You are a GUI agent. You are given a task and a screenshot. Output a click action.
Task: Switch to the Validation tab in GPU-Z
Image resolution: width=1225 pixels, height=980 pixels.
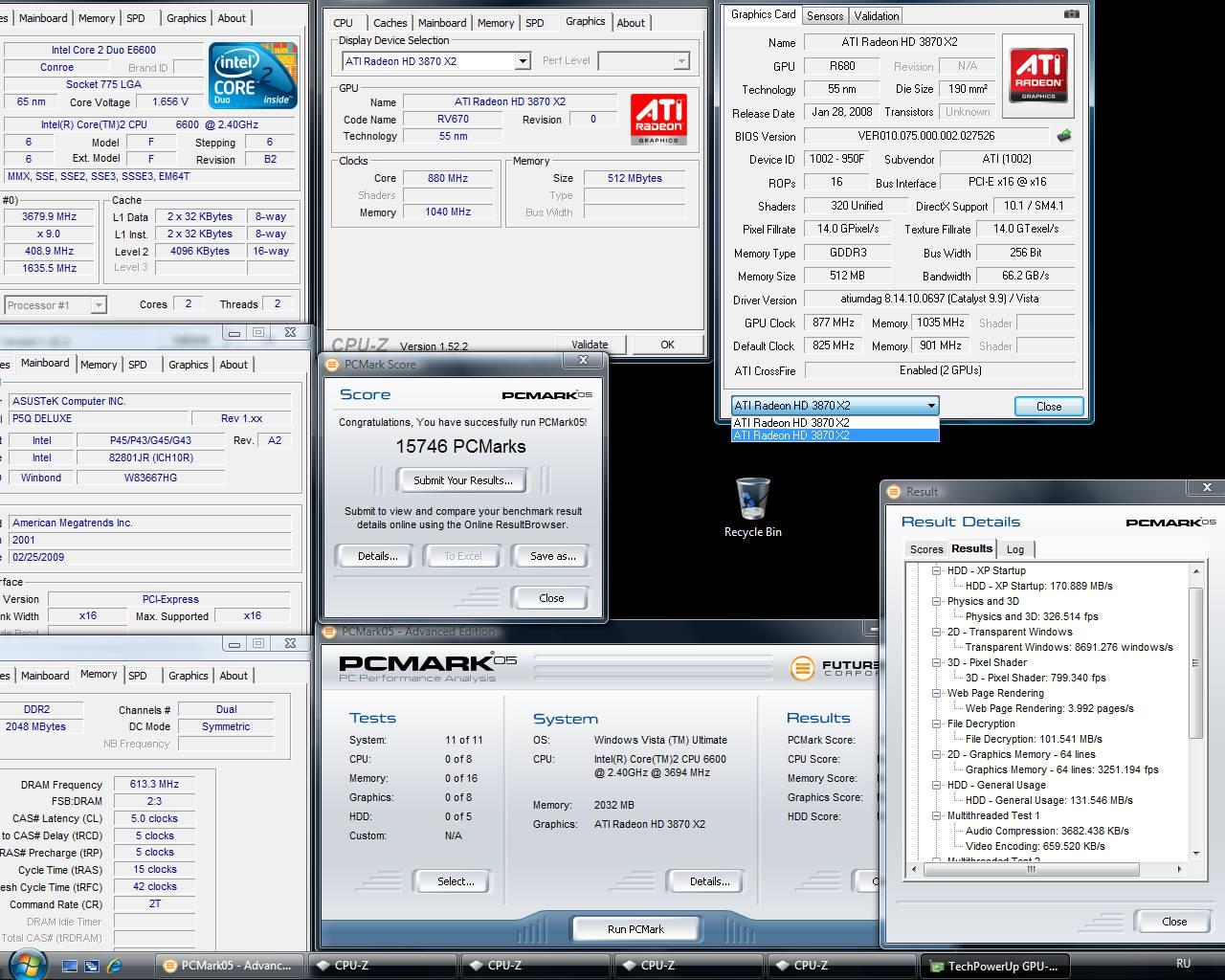pos(877,15)
